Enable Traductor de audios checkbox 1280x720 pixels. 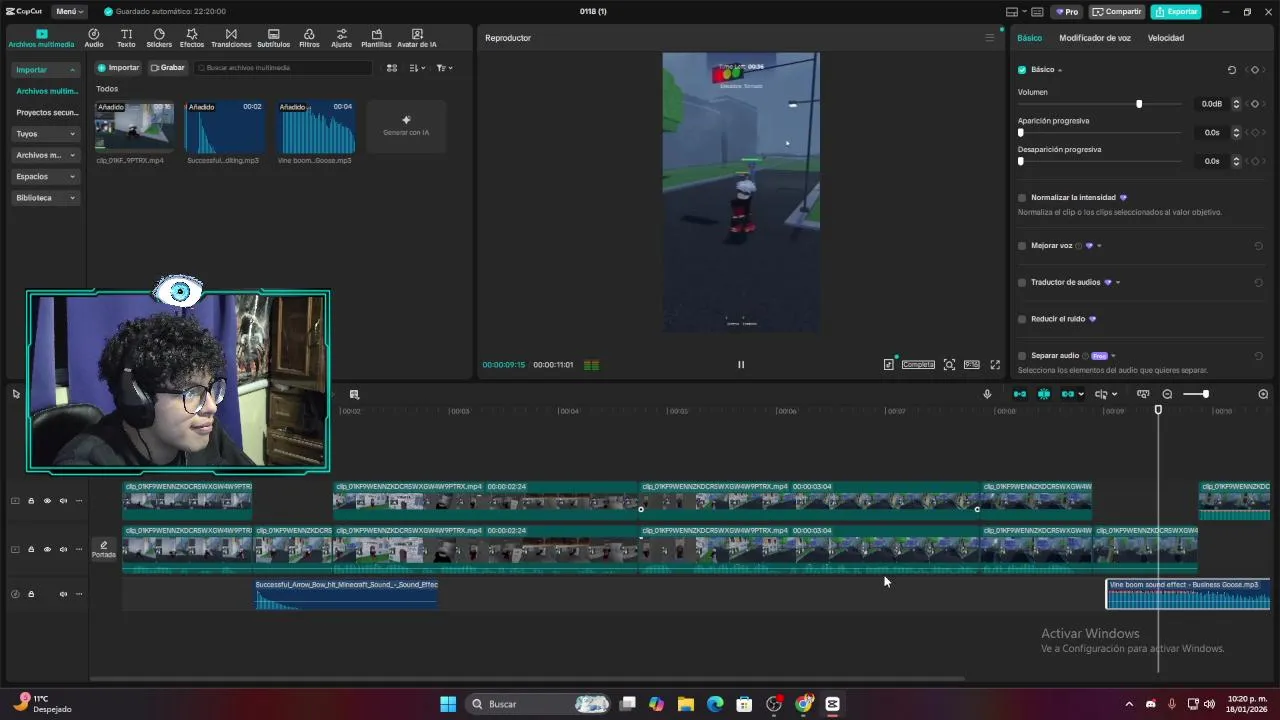pos(1022,283)
